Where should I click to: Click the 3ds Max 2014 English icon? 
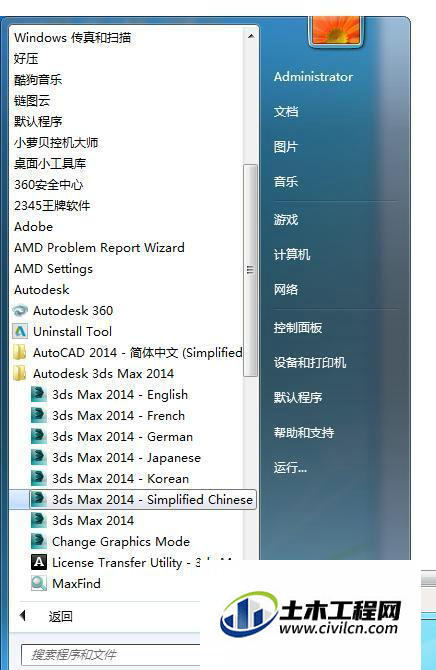[x=38, y=394]
